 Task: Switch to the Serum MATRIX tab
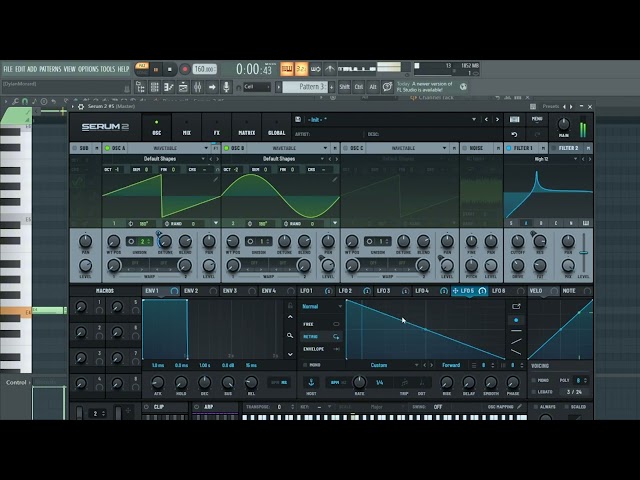tap(247, 127)
